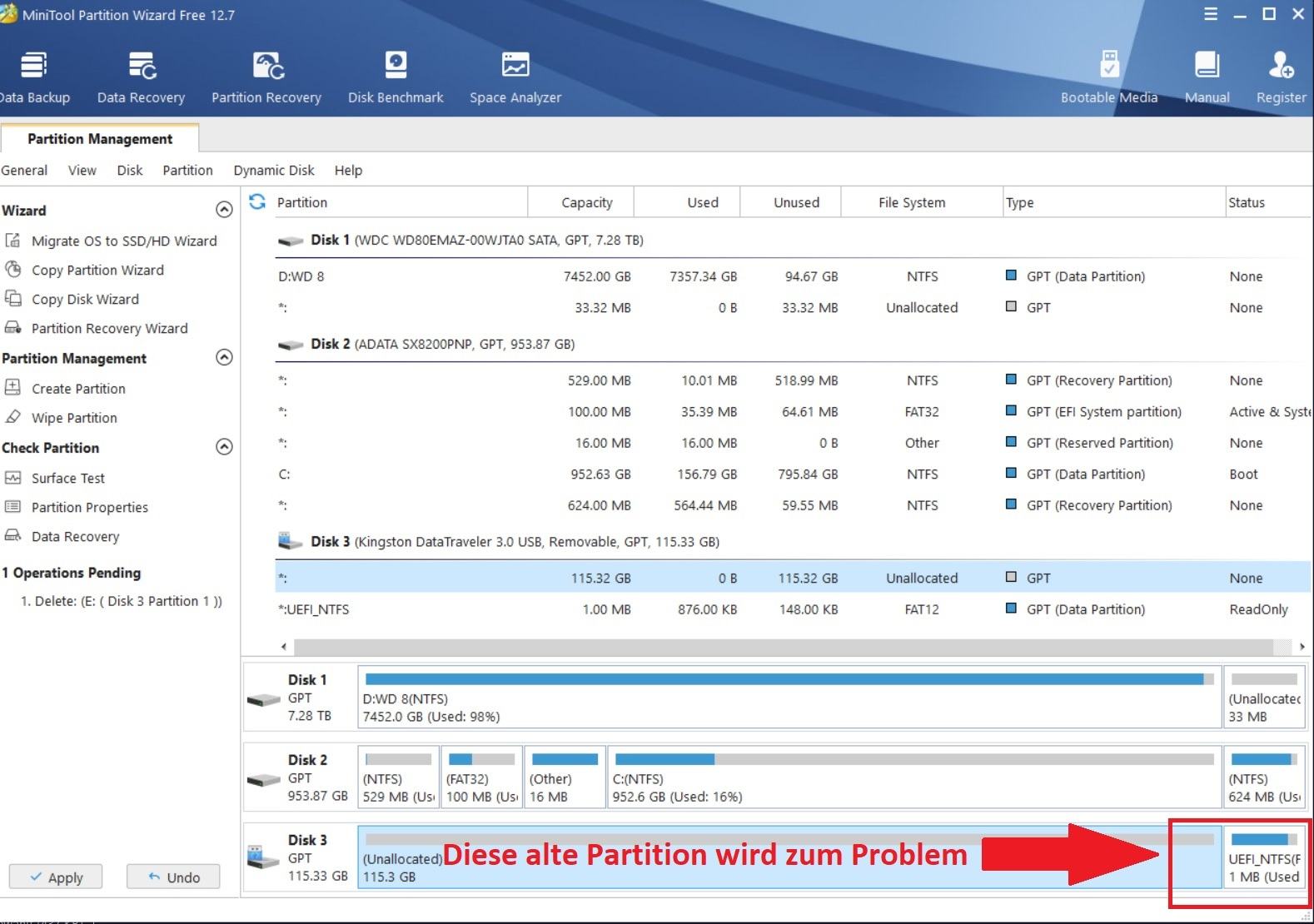1314x924 pixels.
Task: Click the D:WD 8(NTFS) block in disk map
Action: (x=789, y=697)
